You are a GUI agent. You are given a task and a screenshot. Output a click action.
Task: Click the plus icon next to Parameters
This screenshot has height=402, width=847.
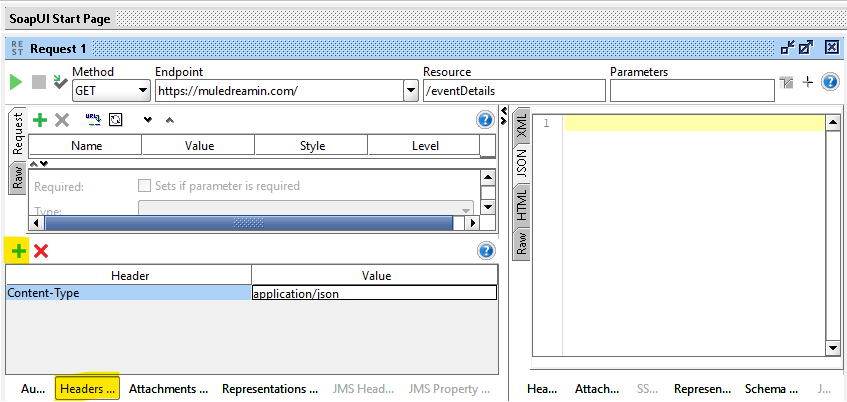point(809,82)
